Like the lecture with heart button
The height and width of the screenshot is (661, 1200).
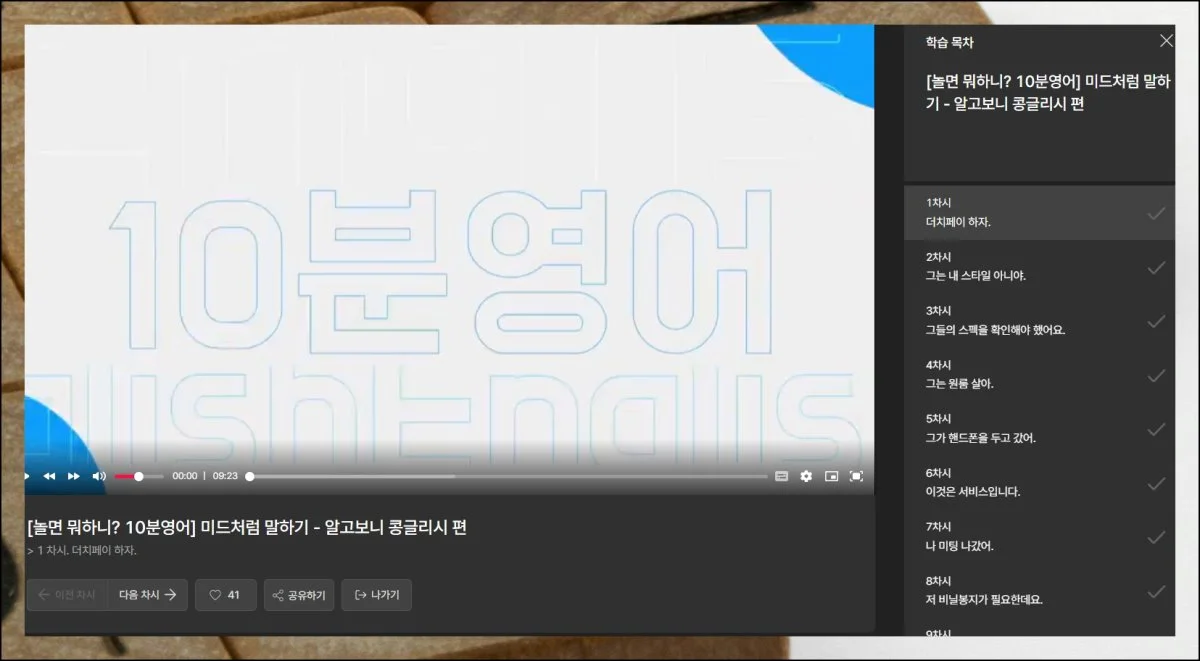[226, 595]
